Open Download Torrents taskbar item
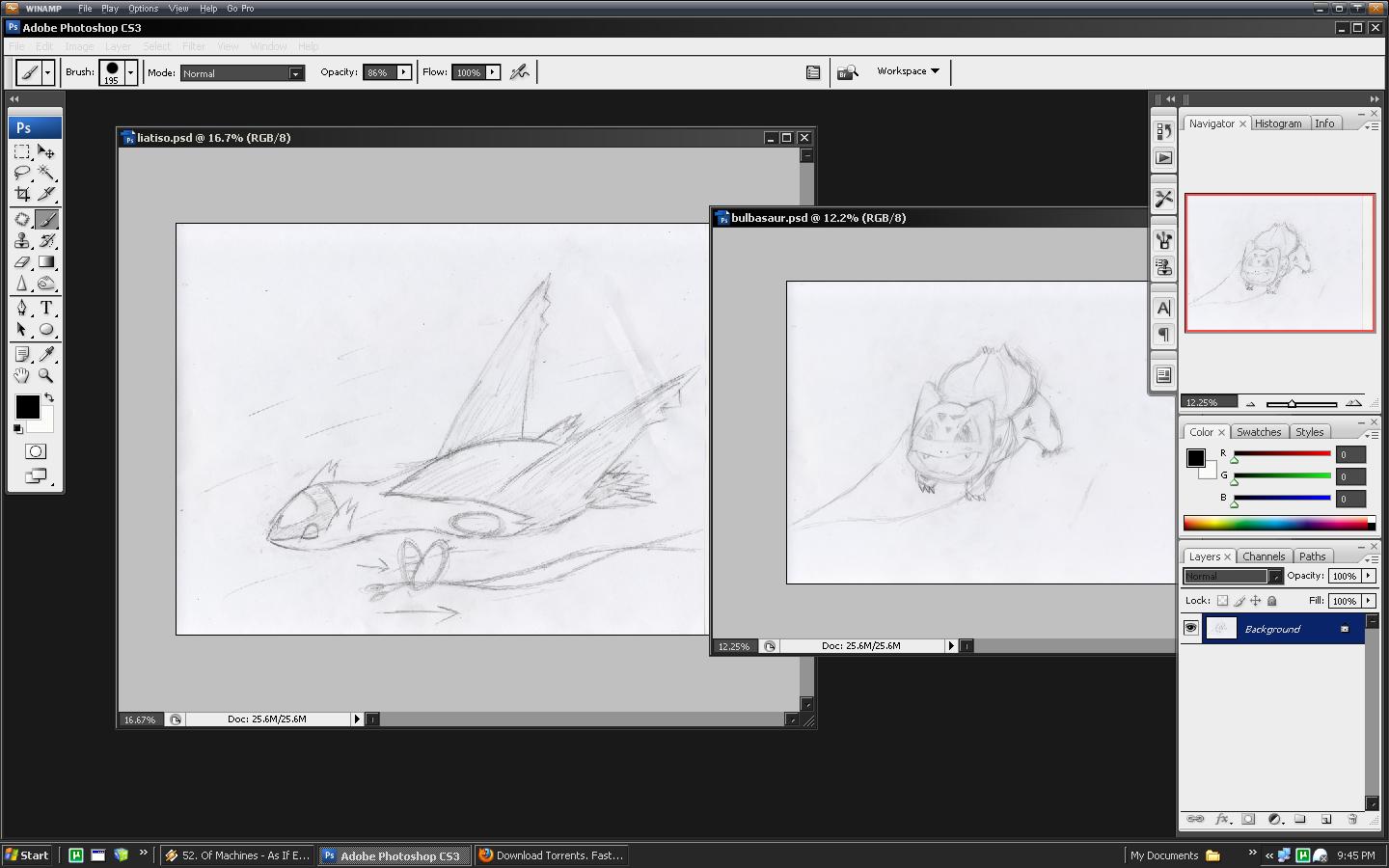 coord(551,855)
